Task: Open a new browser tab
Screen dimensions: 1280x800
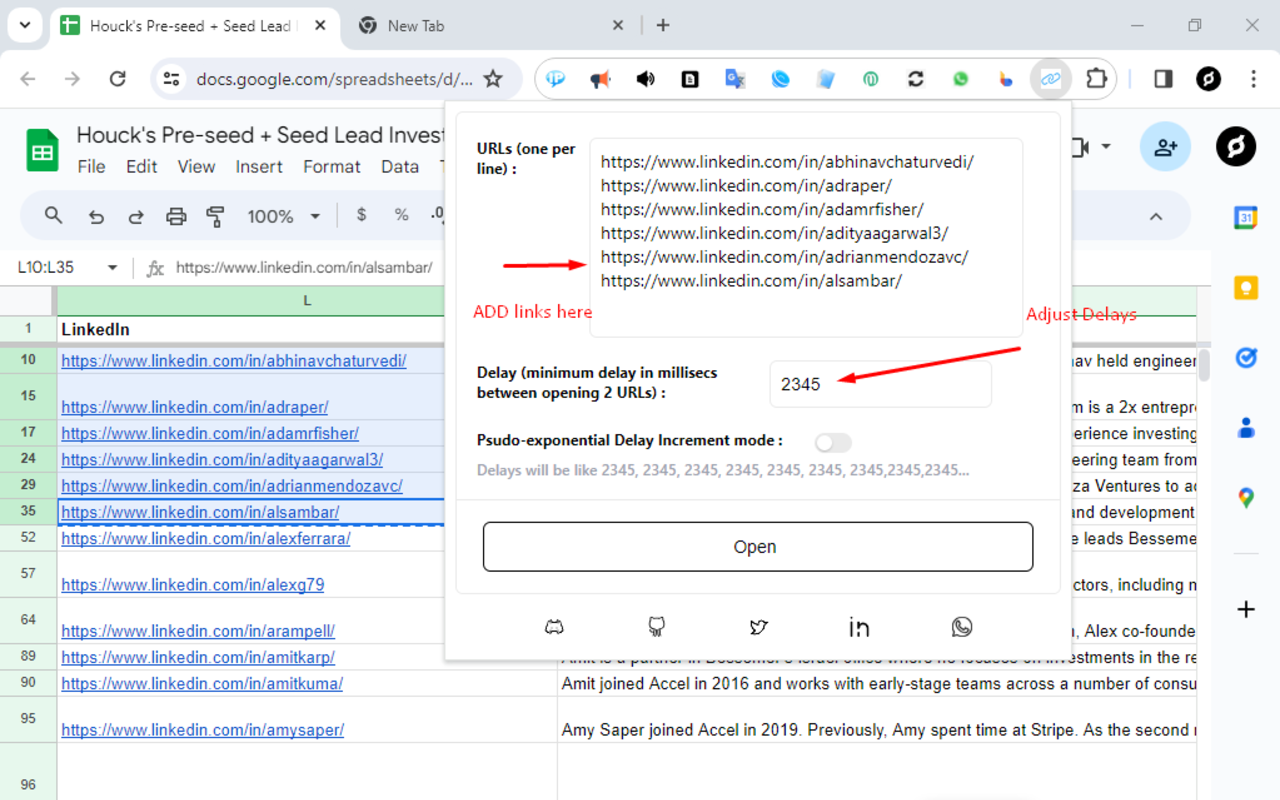Action: click(663, 25)
